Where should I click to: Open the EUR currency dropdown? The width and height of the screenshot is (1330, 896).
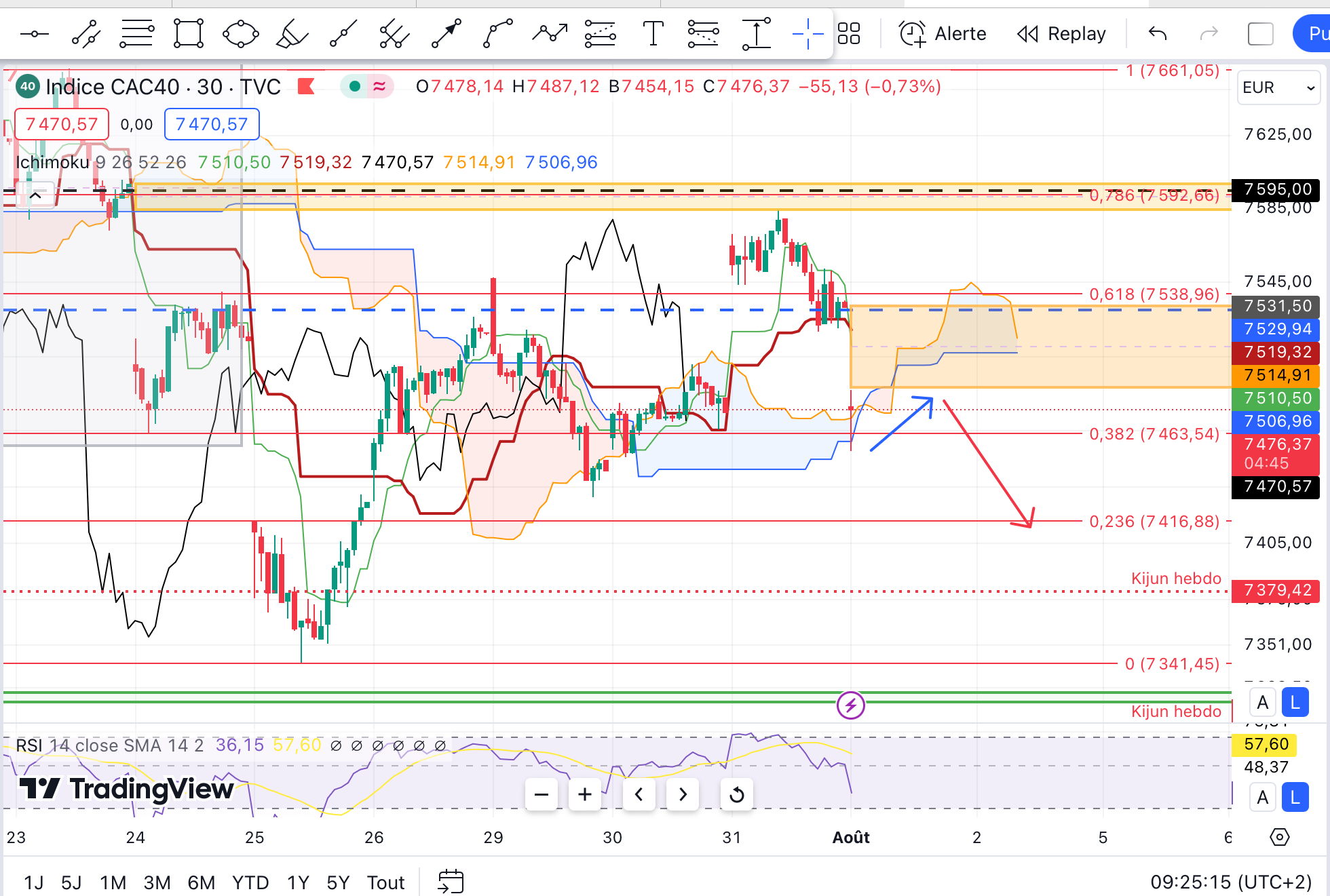[1278, 87]
